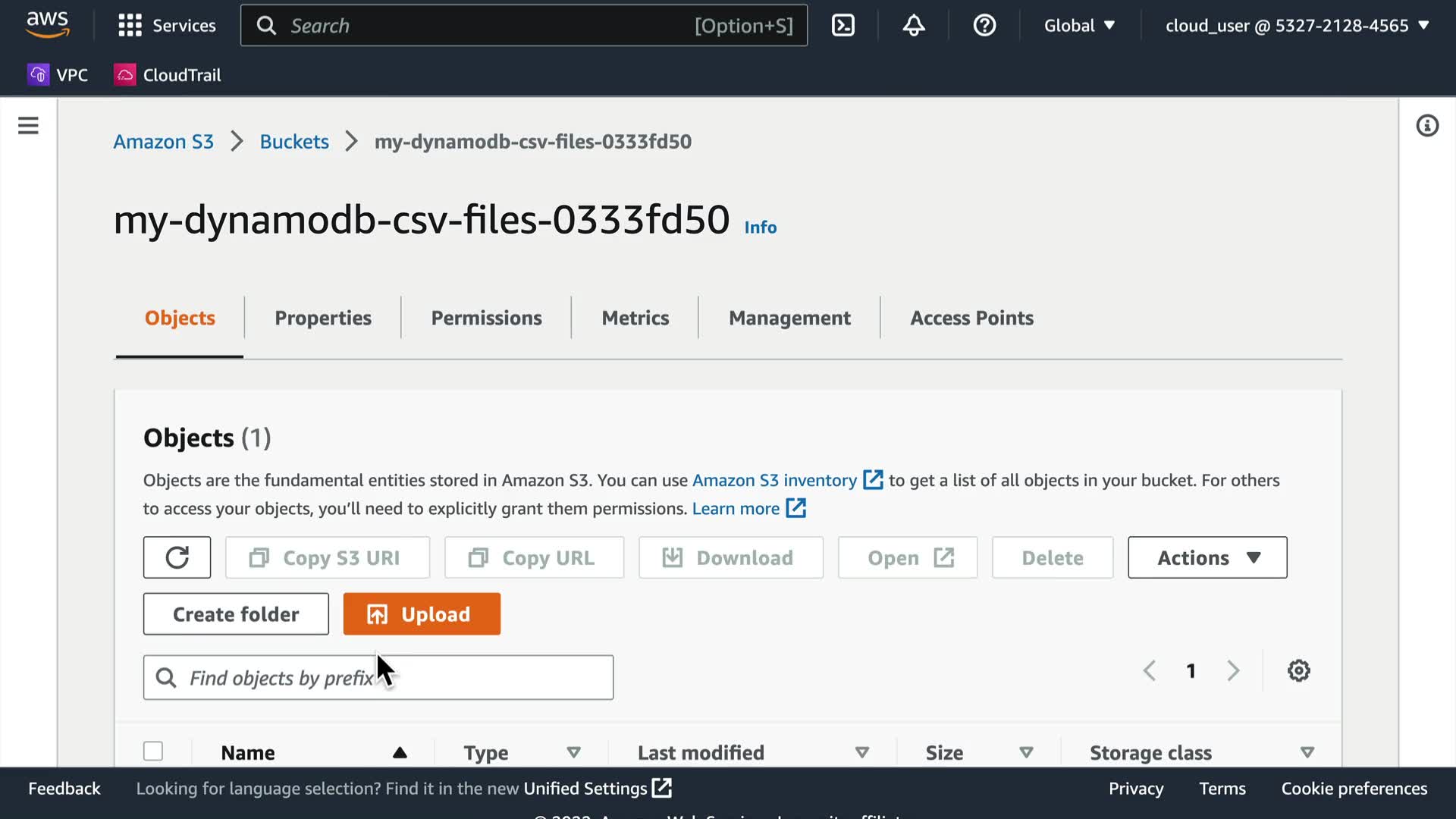Open the Services grid menu
This screenshot has width=1456, height=819.
167,26
